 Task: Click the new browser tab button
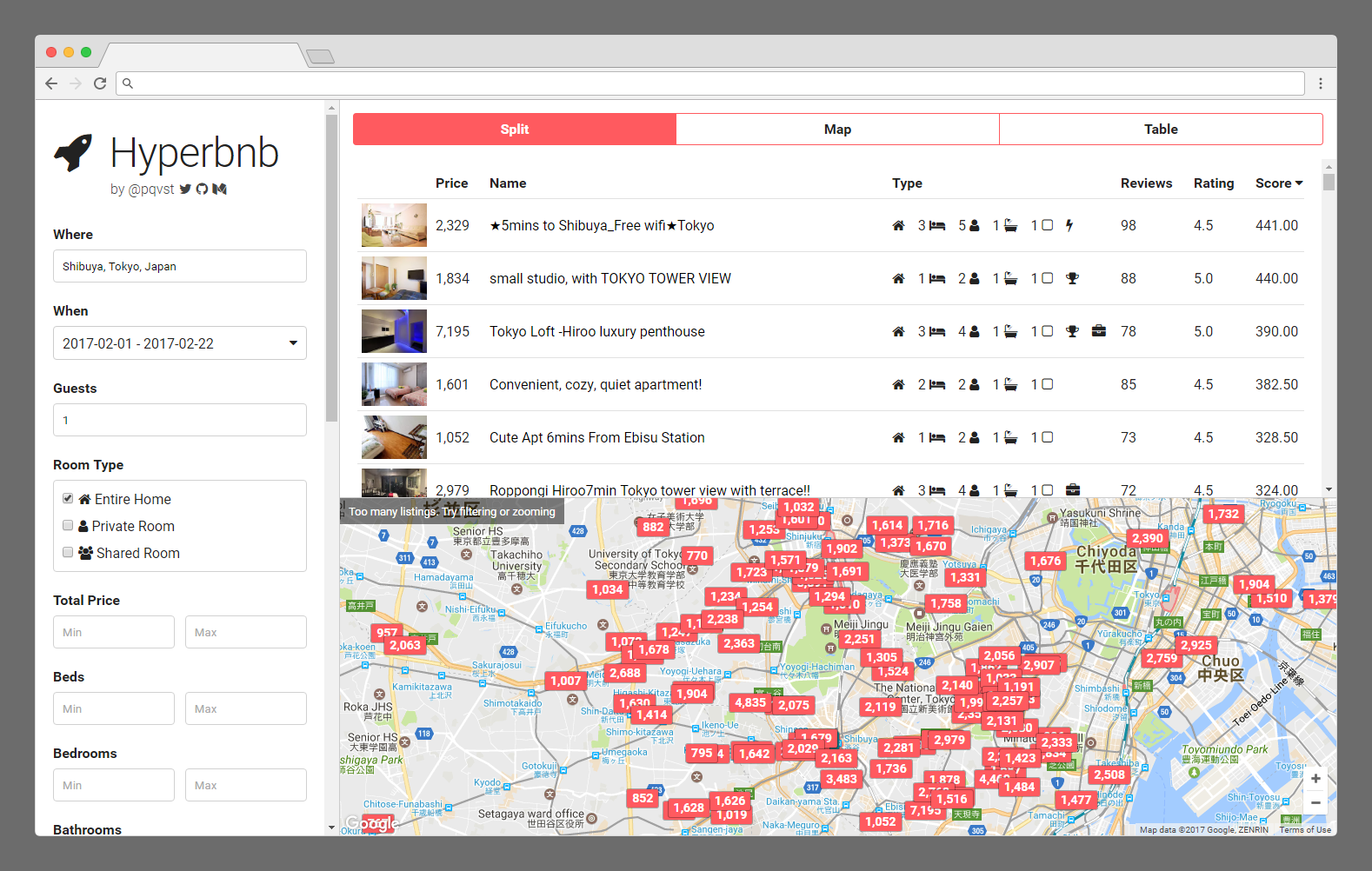(x=320, y=57)
